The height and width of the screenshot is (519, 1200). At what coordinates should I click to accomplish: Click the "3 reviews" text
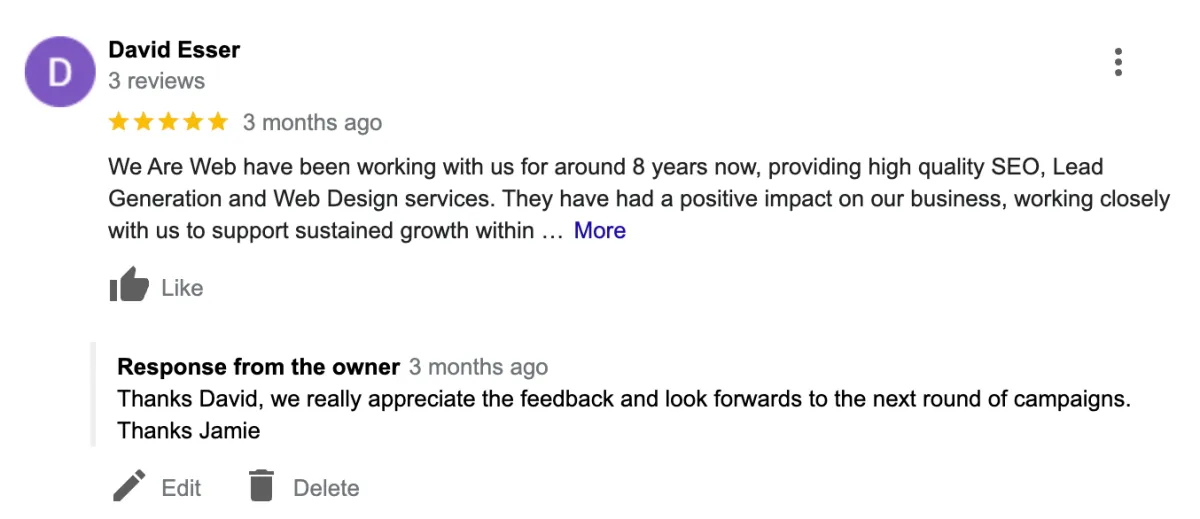click(x=156, y=81)
